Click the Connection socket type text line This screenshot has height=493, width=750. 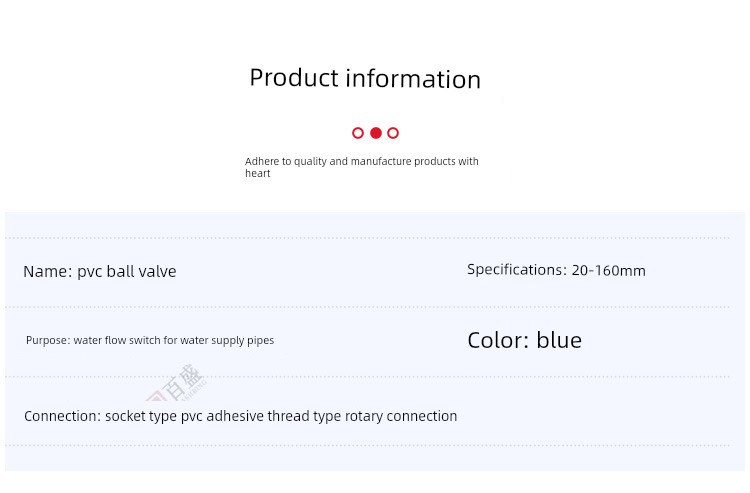pos(241,416)
